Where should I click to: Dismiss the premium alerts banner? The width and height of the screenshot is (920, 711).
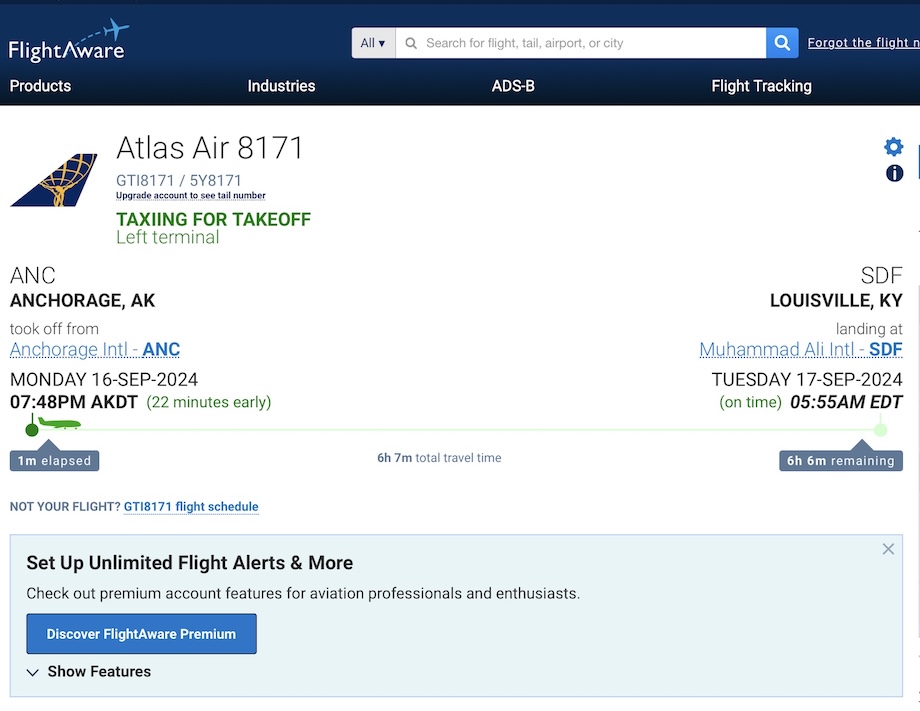coord(888,549)
